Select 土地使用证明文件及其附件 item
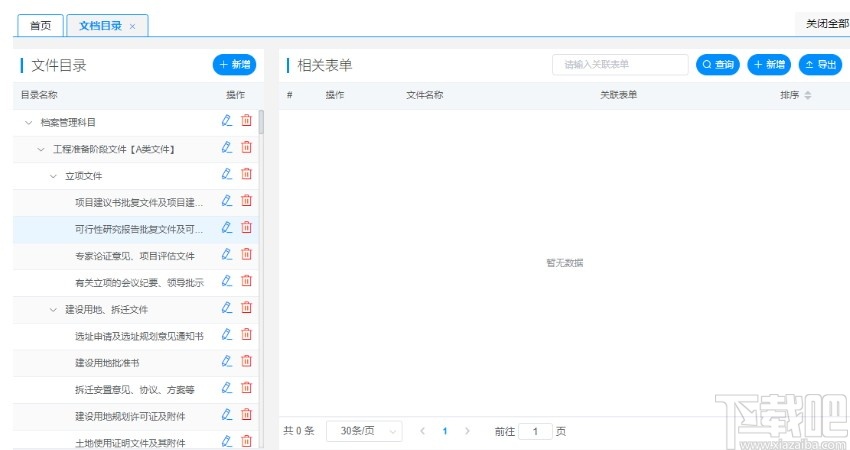Viewport: 850px width, 450px height. (x=130, y=443)
